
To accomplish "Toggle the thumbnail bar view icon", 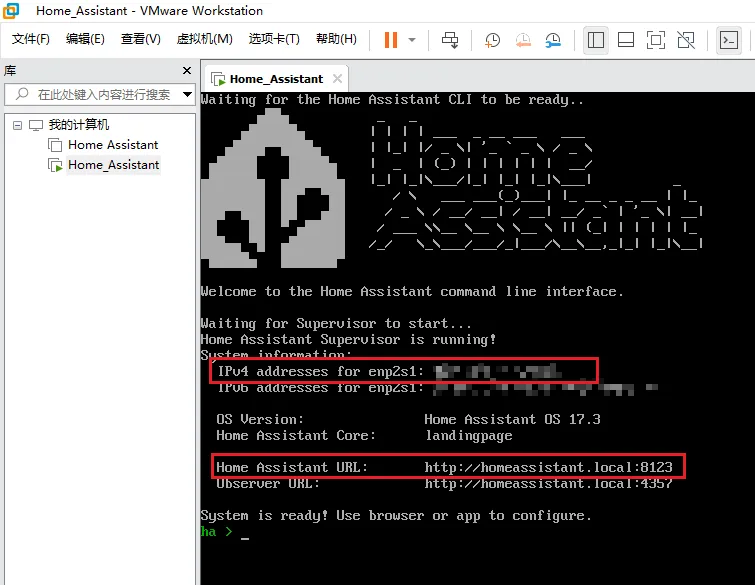I will coord(625,40).
